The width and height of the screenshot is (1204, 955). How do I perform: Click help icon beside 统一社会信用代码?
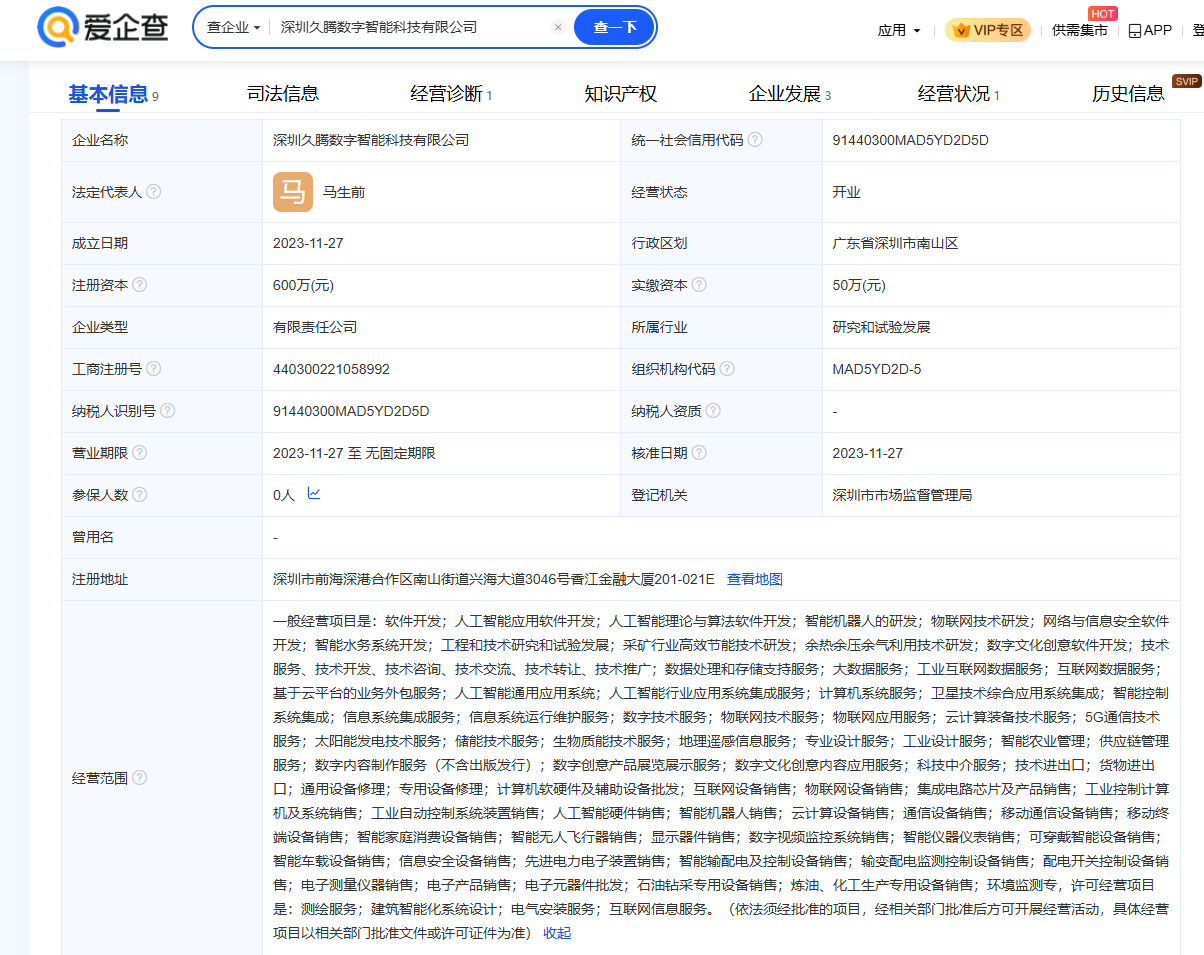[x=755, y=140]
